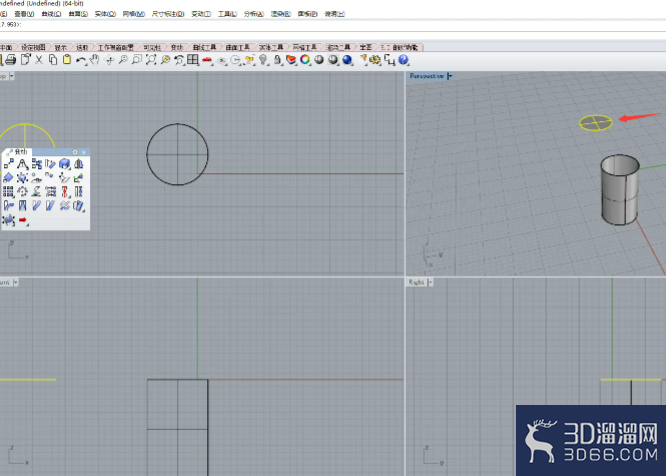Select the Rectangular Array tool
666x476 pixels.
8,192
